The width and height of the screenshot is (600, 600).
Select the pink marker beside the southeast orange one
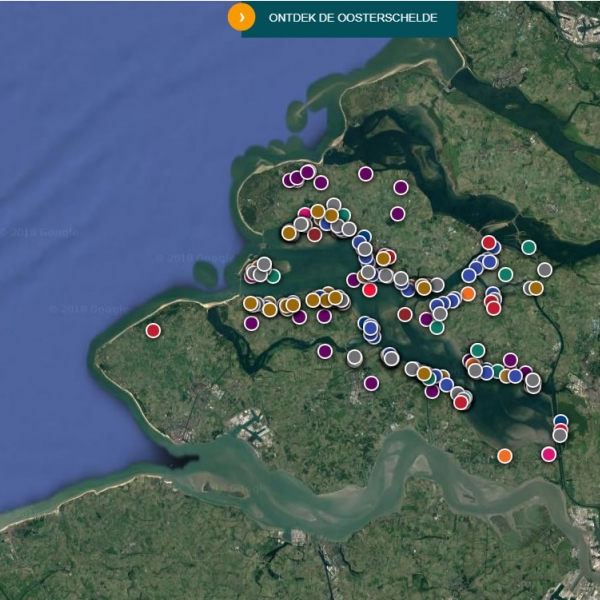(548, 454)
